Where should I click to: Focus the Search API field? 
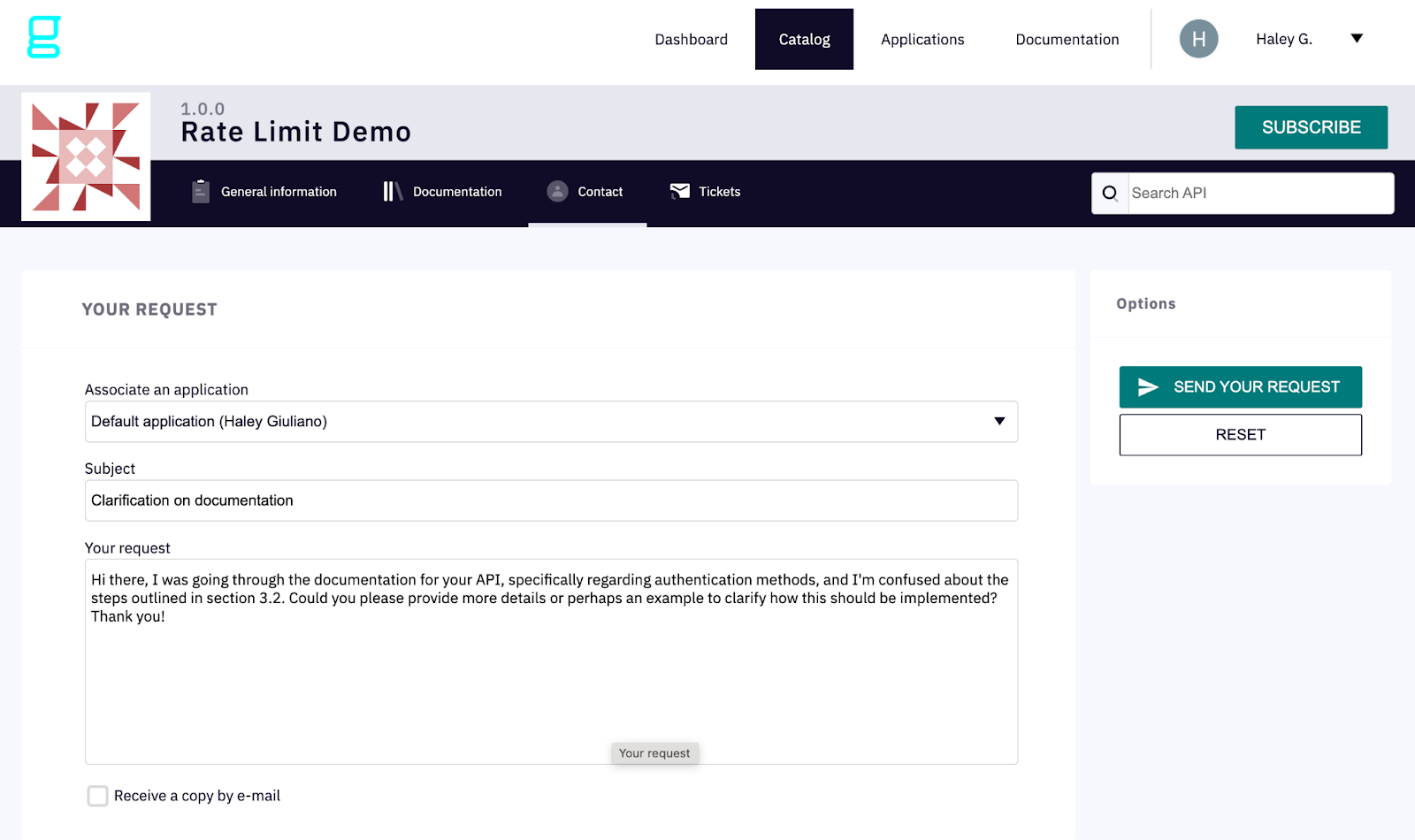(1260, 193)
